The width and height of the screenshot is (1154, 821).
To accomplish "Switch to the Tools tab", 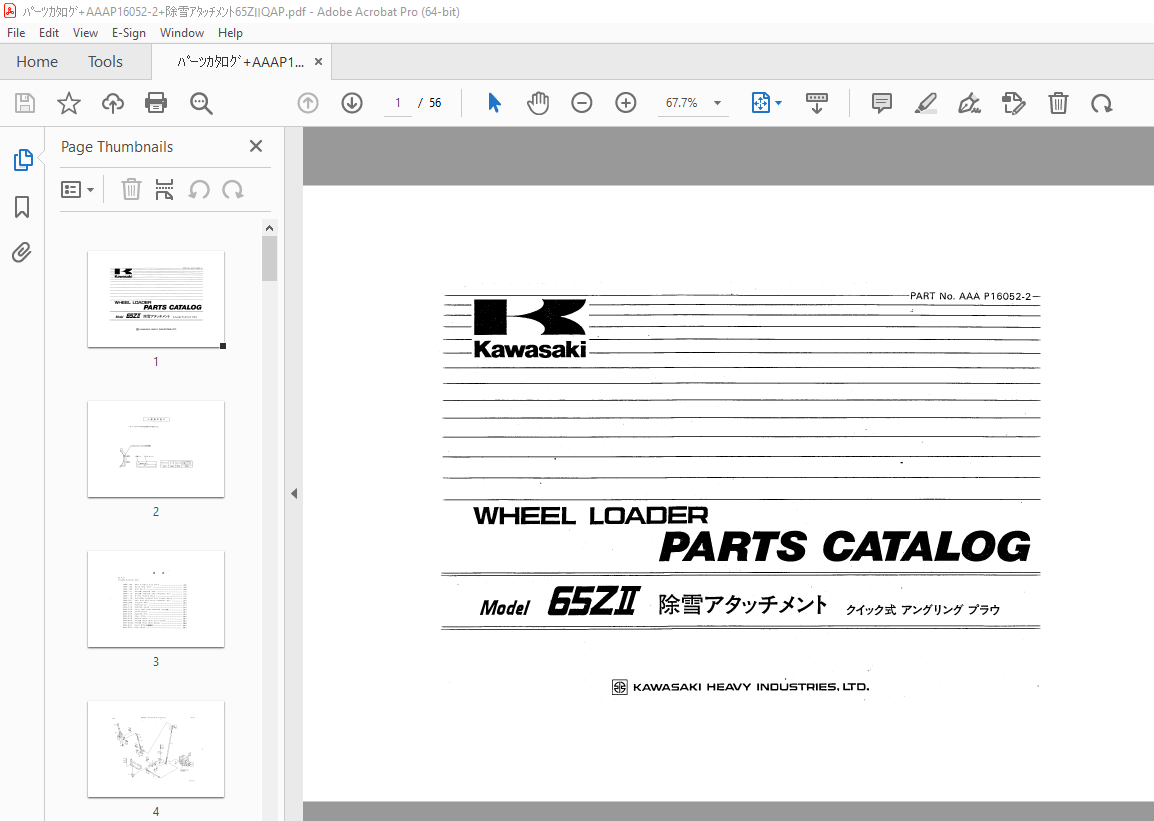I will click(x=105, y=62).
